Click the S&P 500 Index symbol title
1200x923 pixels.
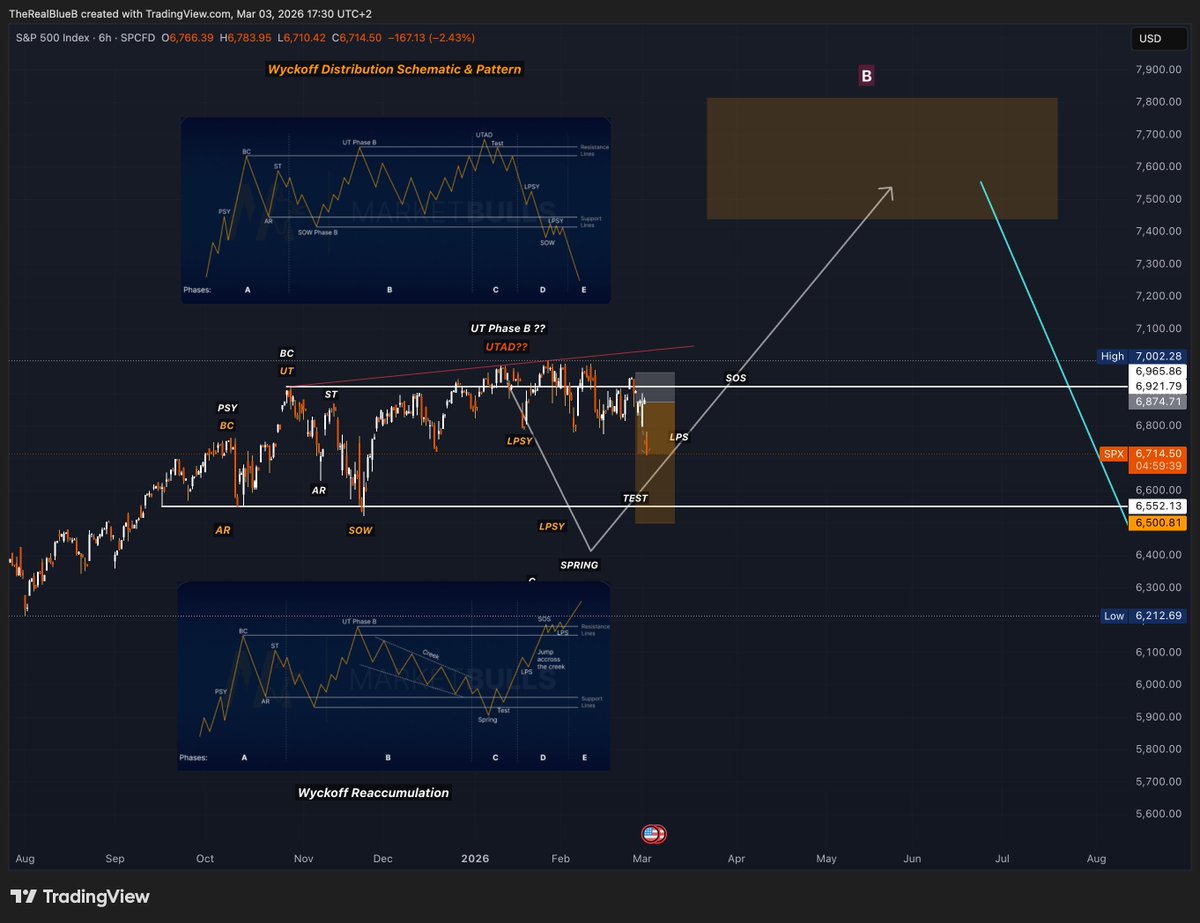tap(51, 37)
